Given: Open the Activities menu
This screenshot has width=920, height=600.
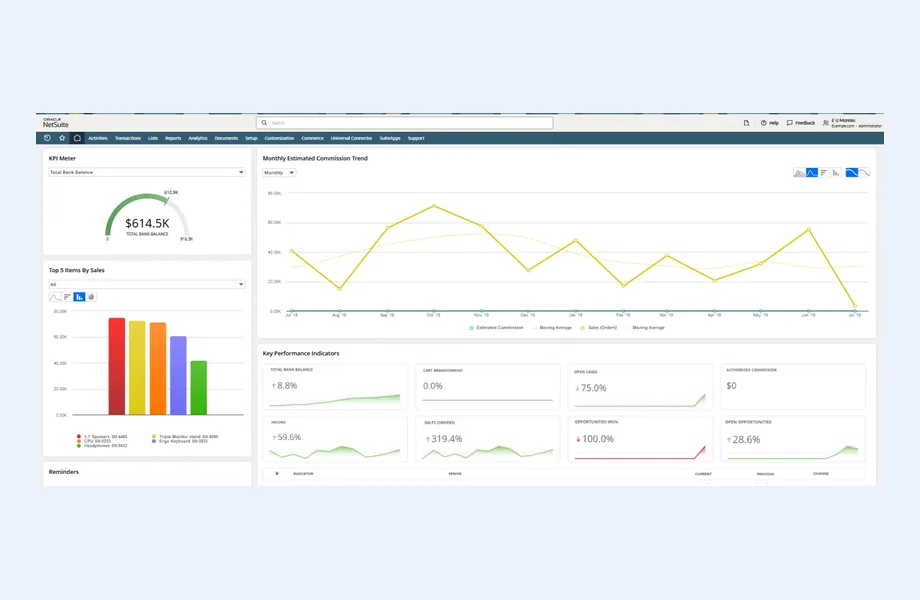Looking at the screenshot, I should coord(98,138).
